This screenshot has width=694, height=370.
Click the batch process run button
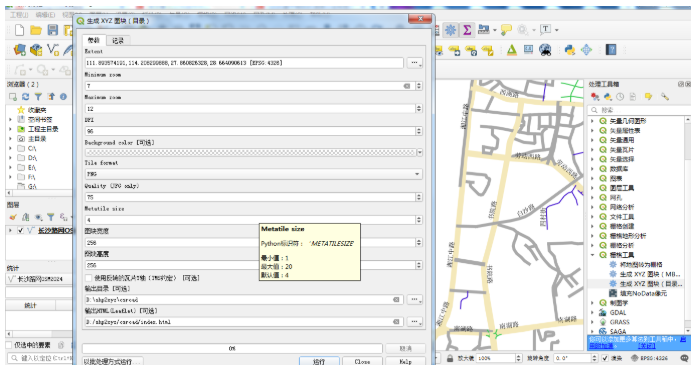tap(113, 362)
